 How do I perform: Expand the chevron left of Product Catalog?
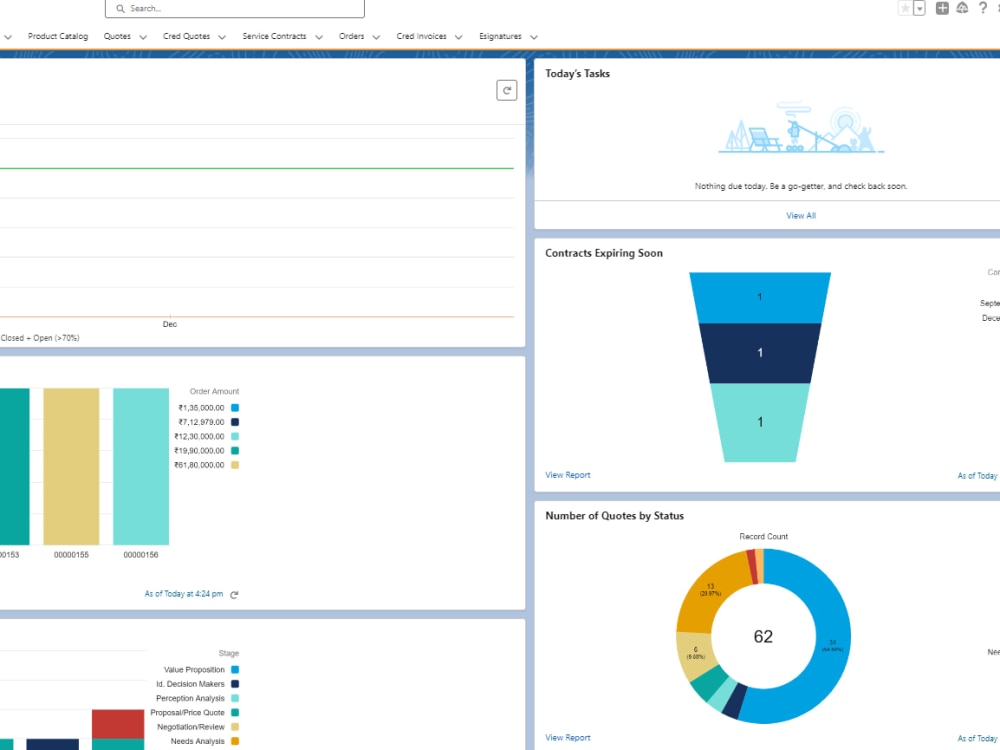8,37
